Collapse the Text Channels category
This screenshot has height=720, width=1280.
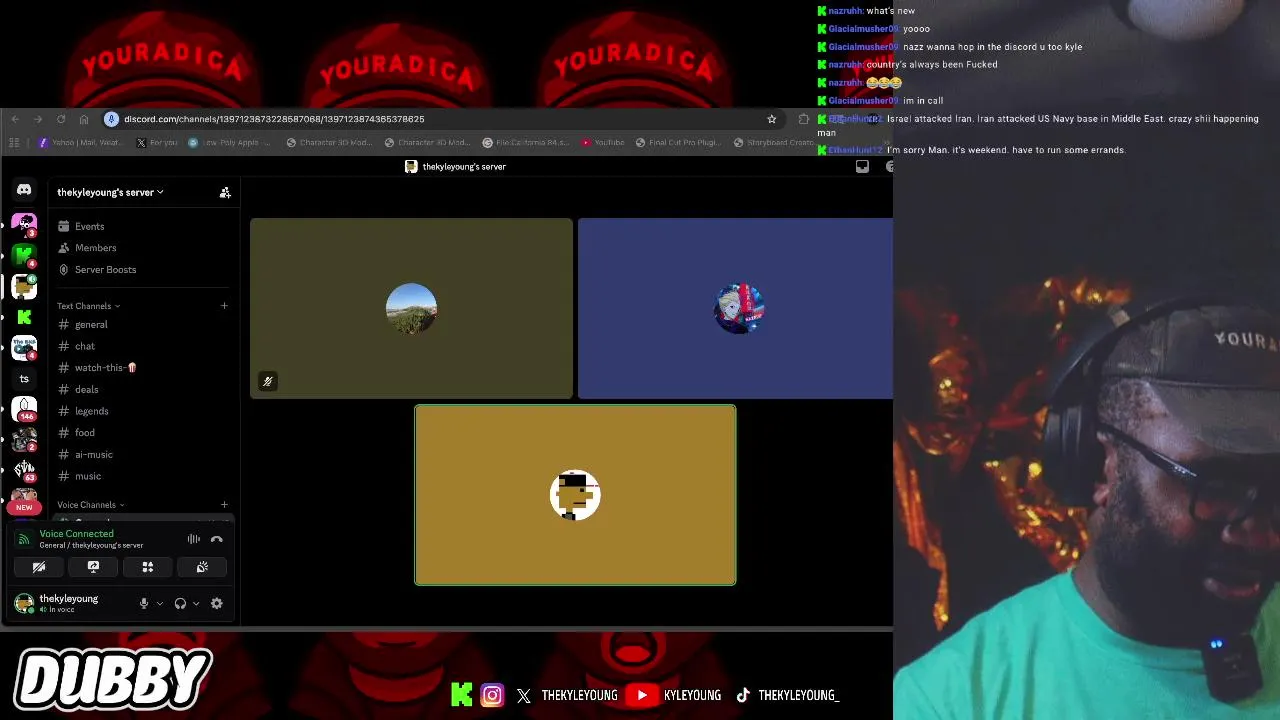tap(88, 306)
